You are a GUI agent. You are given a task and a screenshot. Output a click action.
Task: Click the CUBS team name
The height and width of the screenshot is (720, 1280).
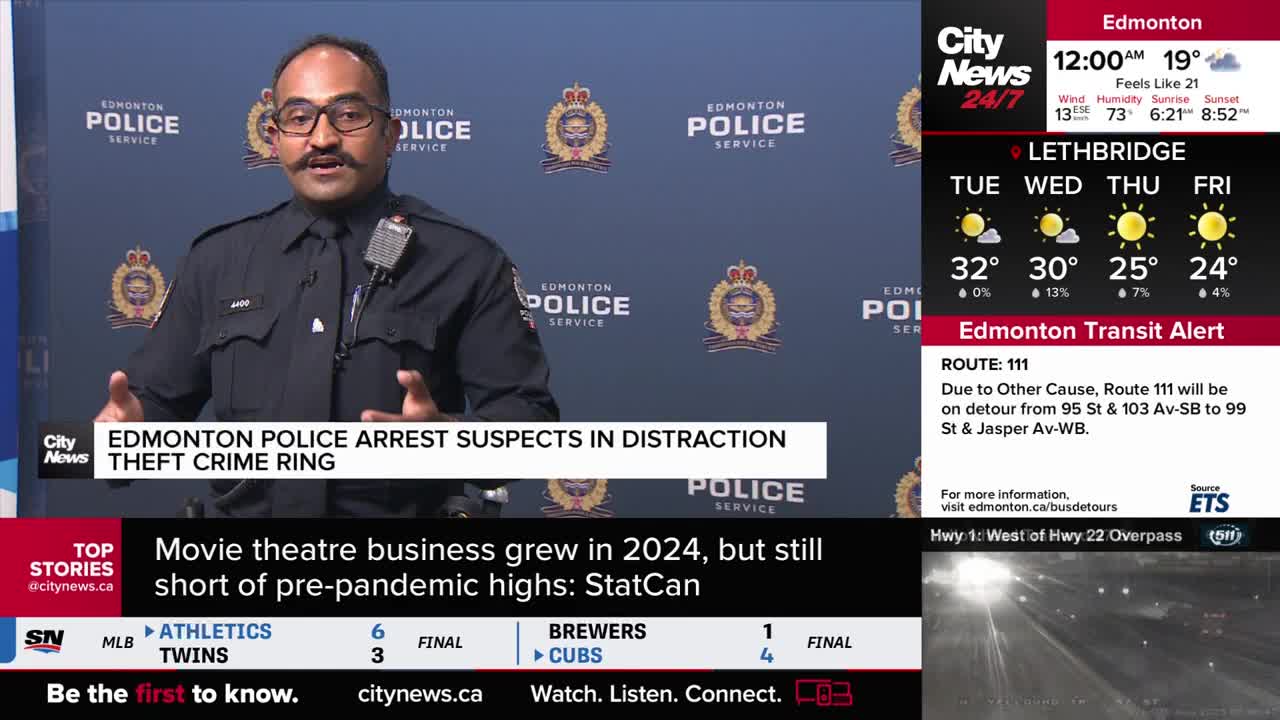(575, 656)
